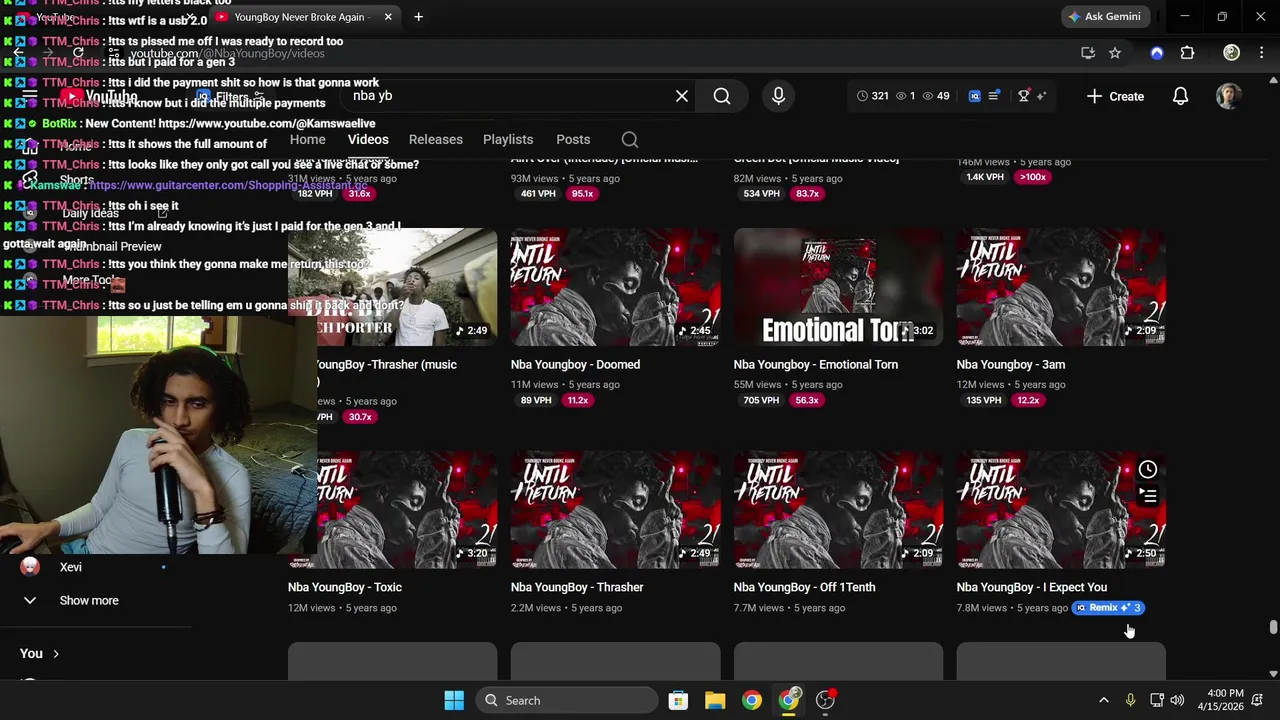This screenshot has width=1280, height=720.
Task: Open the Windows Start menu
Action: (454, 700)
